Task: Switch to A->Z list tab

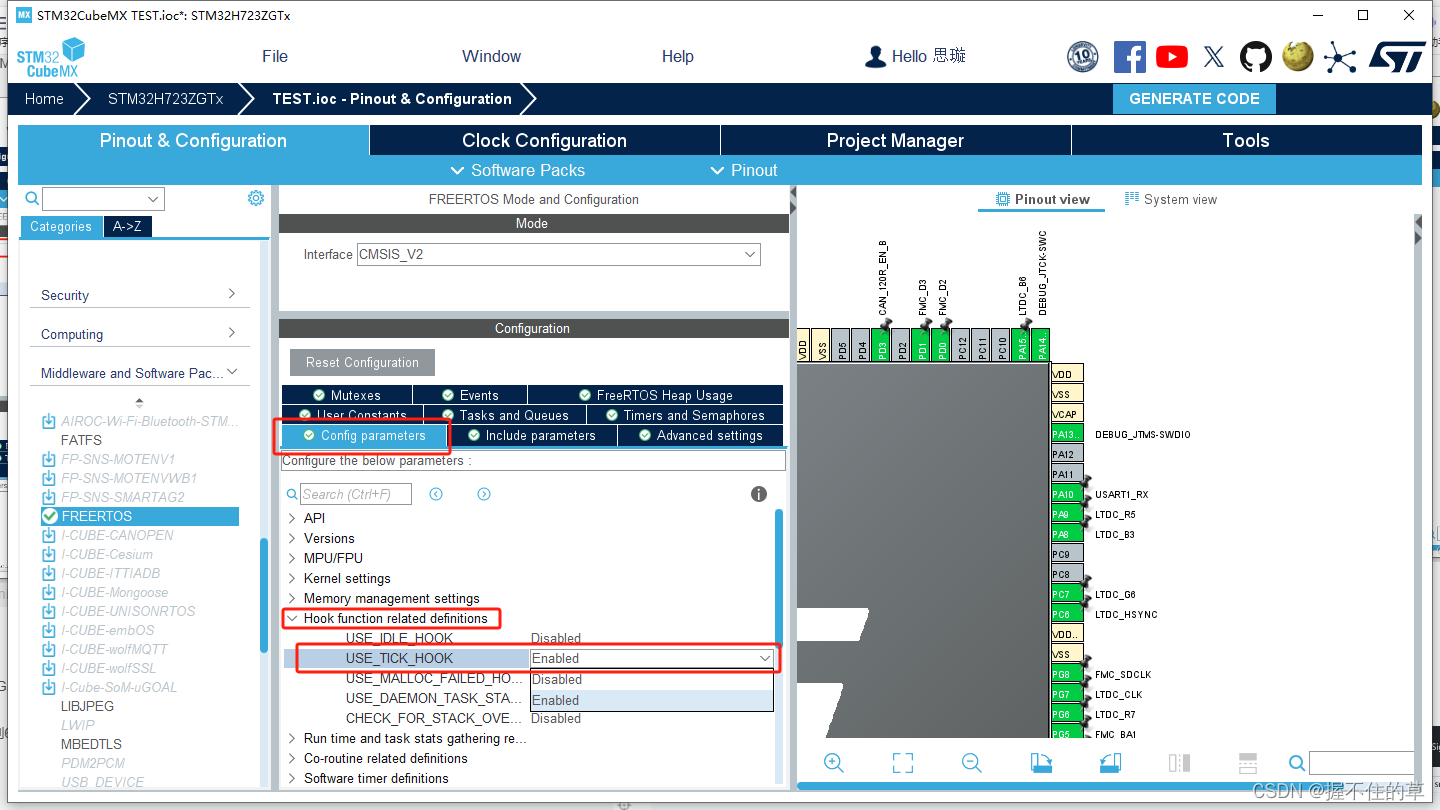Action: 127,227
